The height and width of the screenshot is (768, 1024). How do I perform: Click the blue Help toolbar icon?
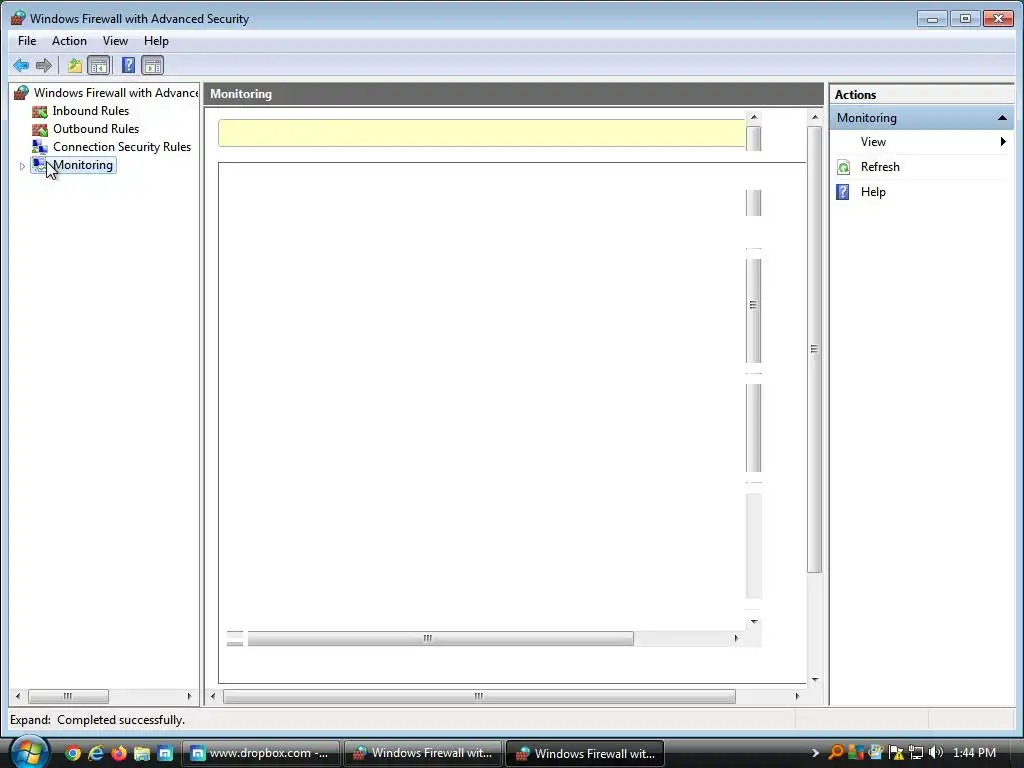[x=129, y=65]
